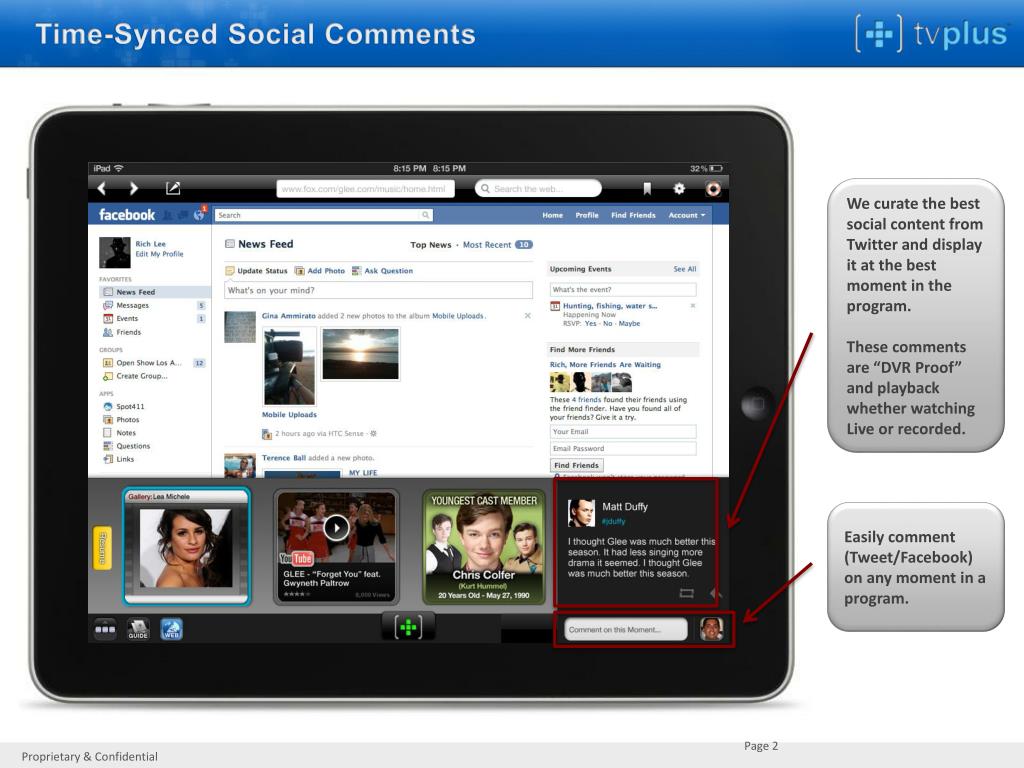The width and height of the screenshot is (1024, 768).
Task: Go to Facebook Home
Action: click(x=552, y=215)
